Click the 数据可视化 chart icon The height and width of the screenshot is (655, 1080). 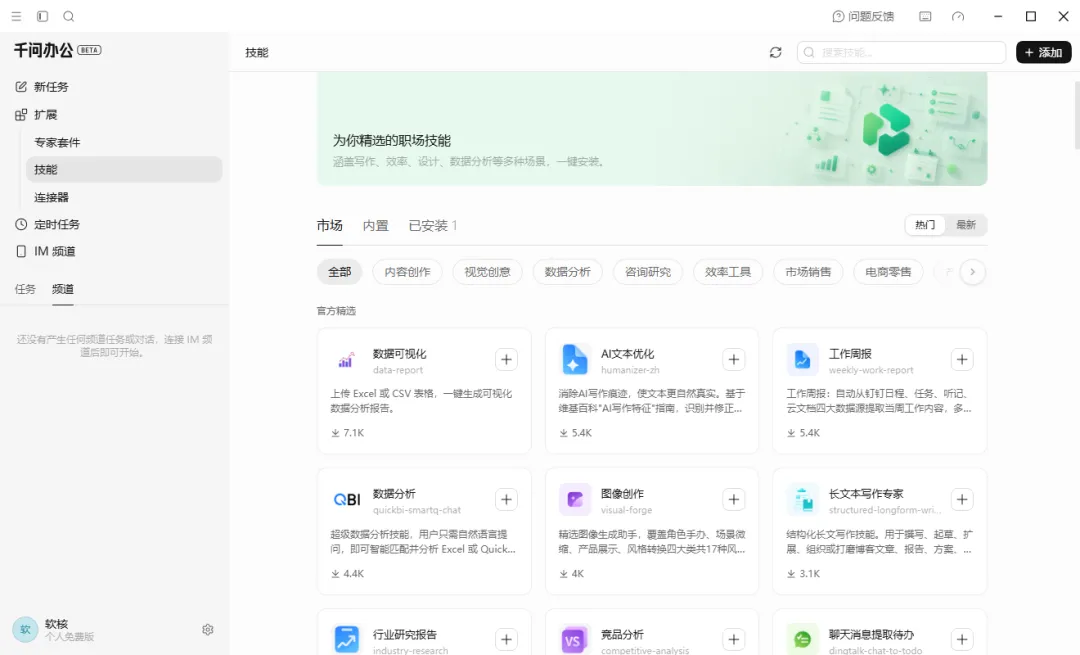[346, 360]
